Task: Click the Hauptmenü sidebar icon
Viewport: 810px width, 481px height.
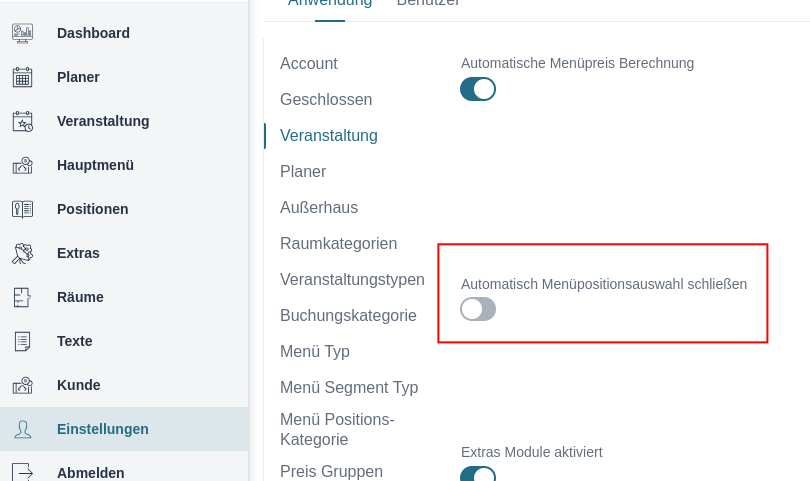Action: click(22, 165)
